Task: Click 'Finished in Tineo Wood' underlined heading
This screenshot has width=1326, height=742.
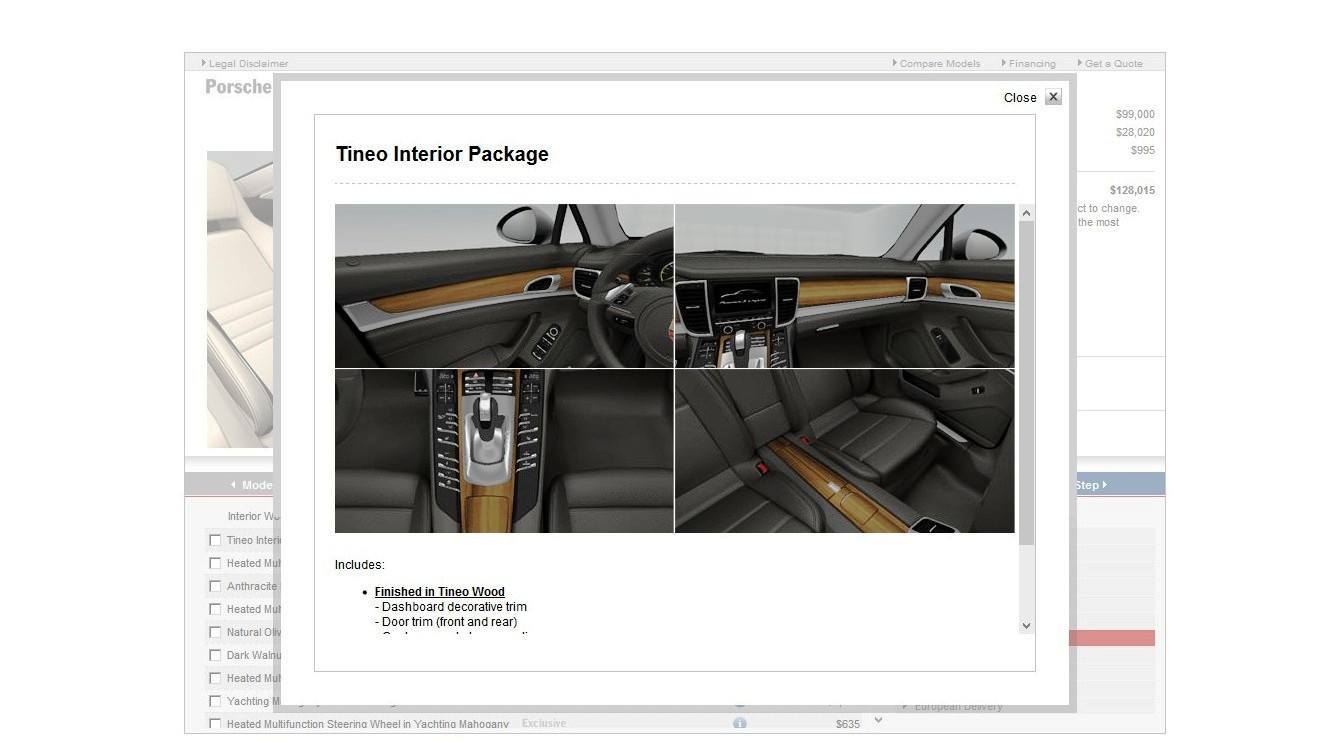Action: click(440, 592)
